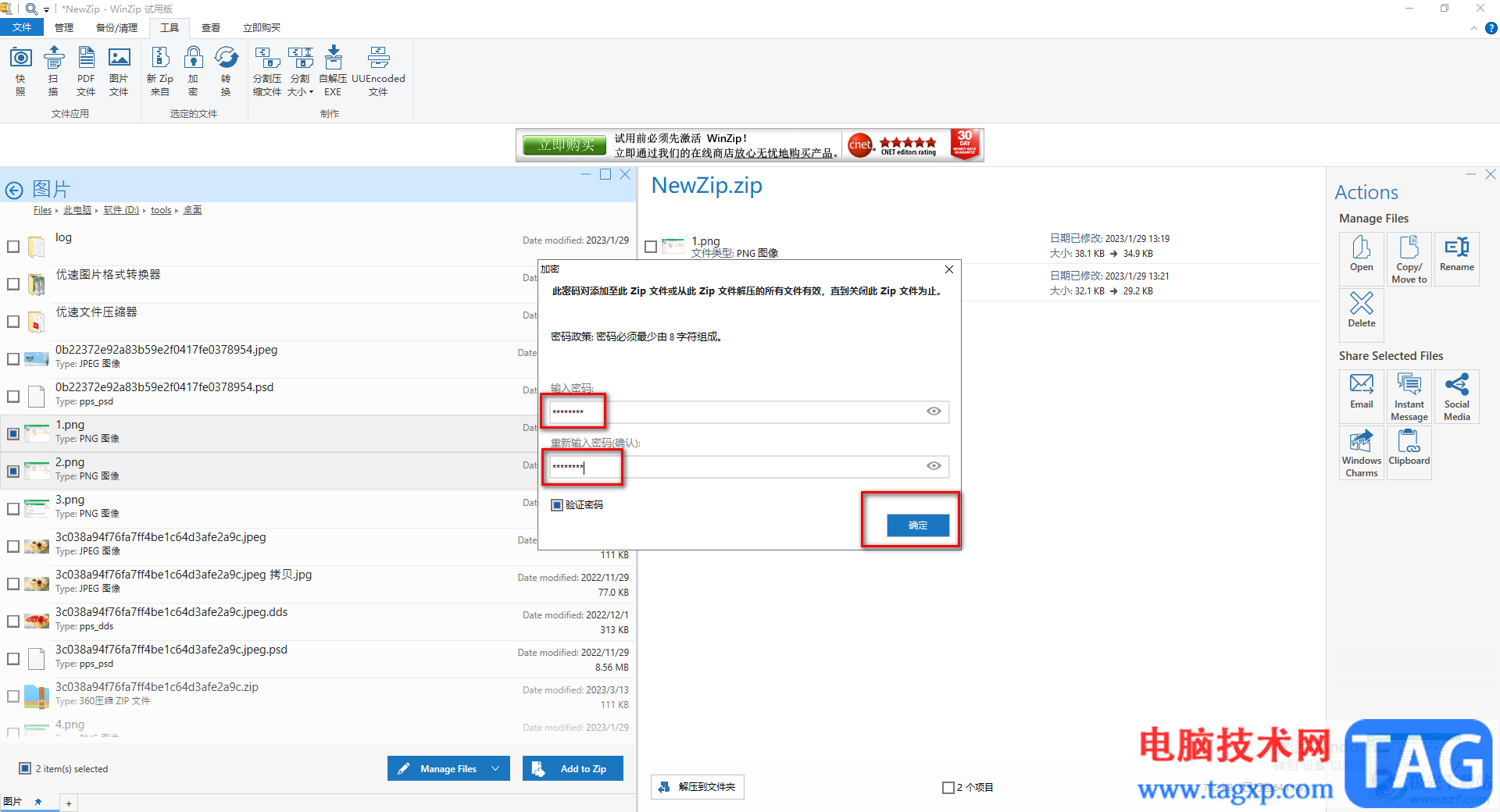Click the 加密 encrypt lock icon
The image size is (1500, 812).
(x=193, y=71)
